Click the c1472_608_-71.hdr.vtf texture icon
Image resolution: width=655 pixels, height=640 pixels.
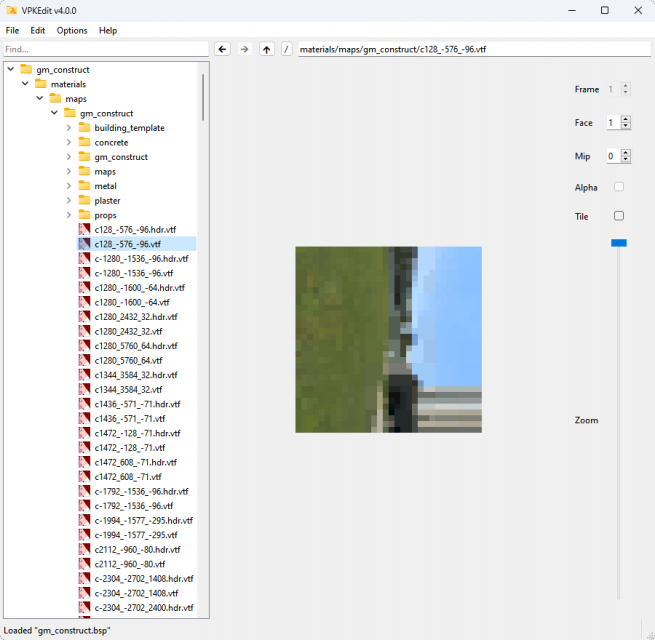(x=85, y=462)
